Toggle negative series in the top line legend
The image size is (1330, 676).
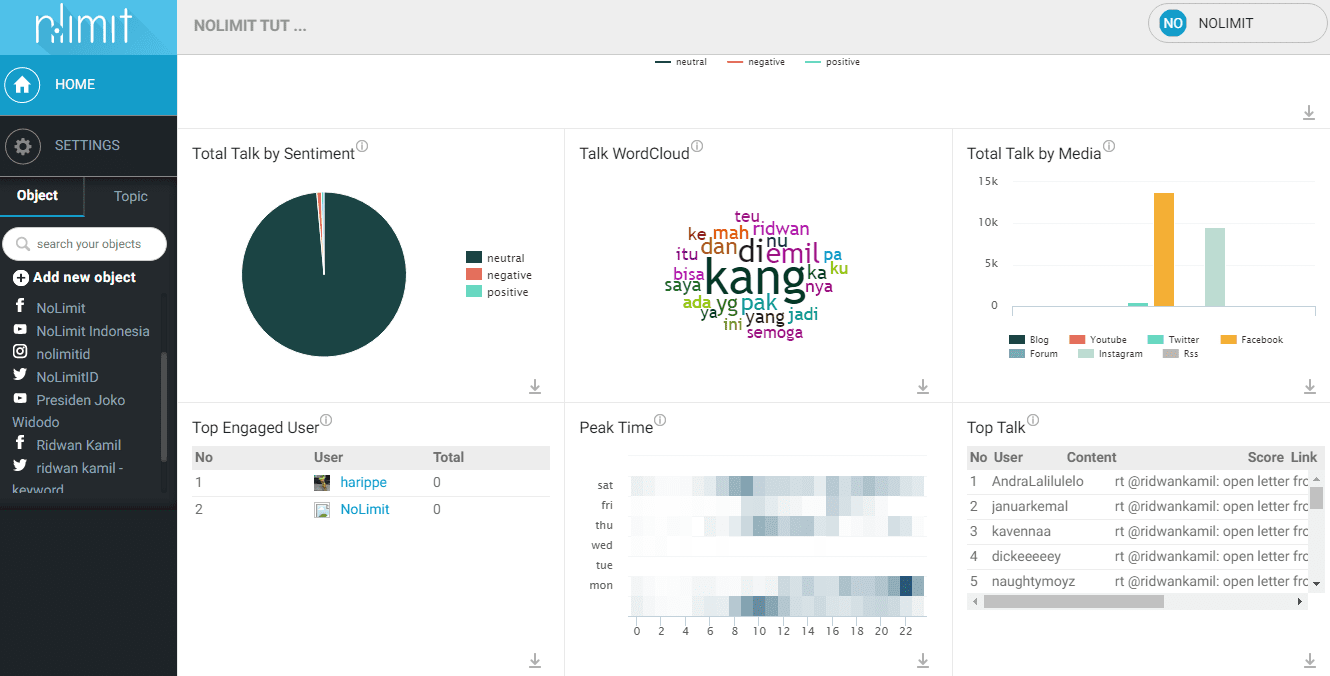[x=756, y=62]
